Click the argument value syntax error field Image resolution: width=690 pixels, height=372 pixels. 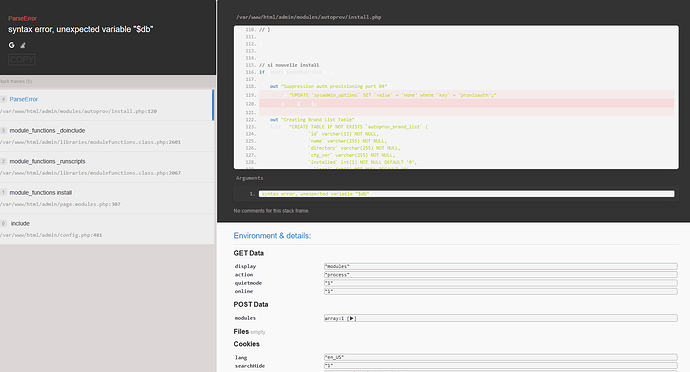[x=466, y=194]
